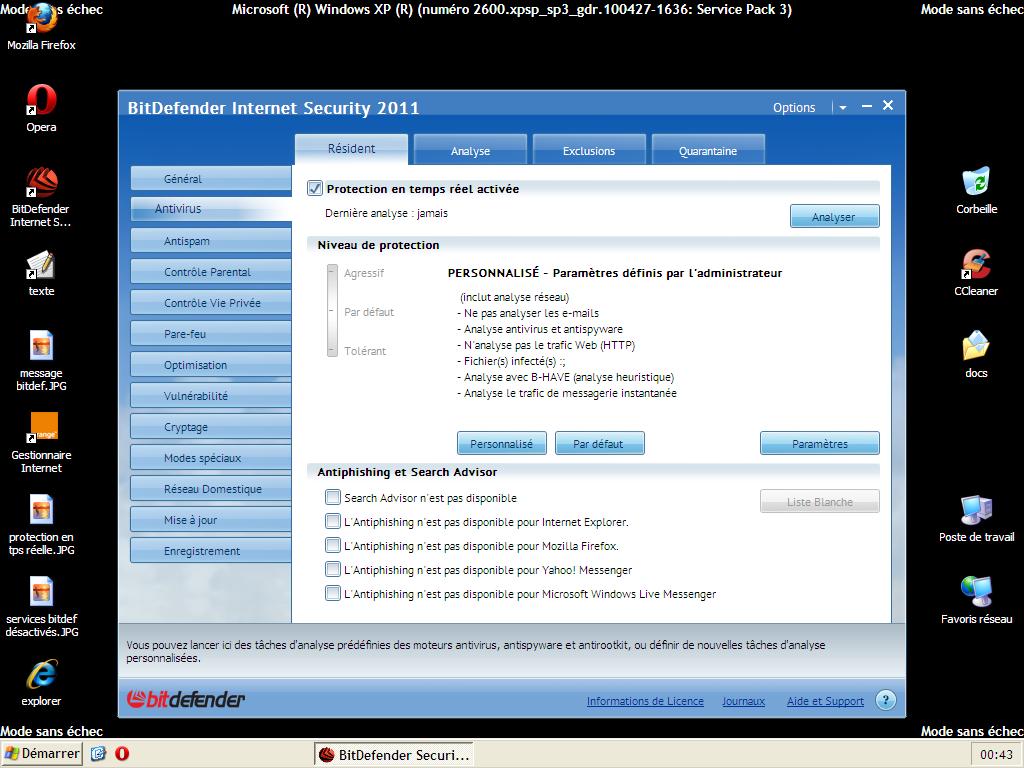The height and width of the screenshot is (768, 1024).
Task: Click the Personnalisé button
Action: click(x=502, y=443)
